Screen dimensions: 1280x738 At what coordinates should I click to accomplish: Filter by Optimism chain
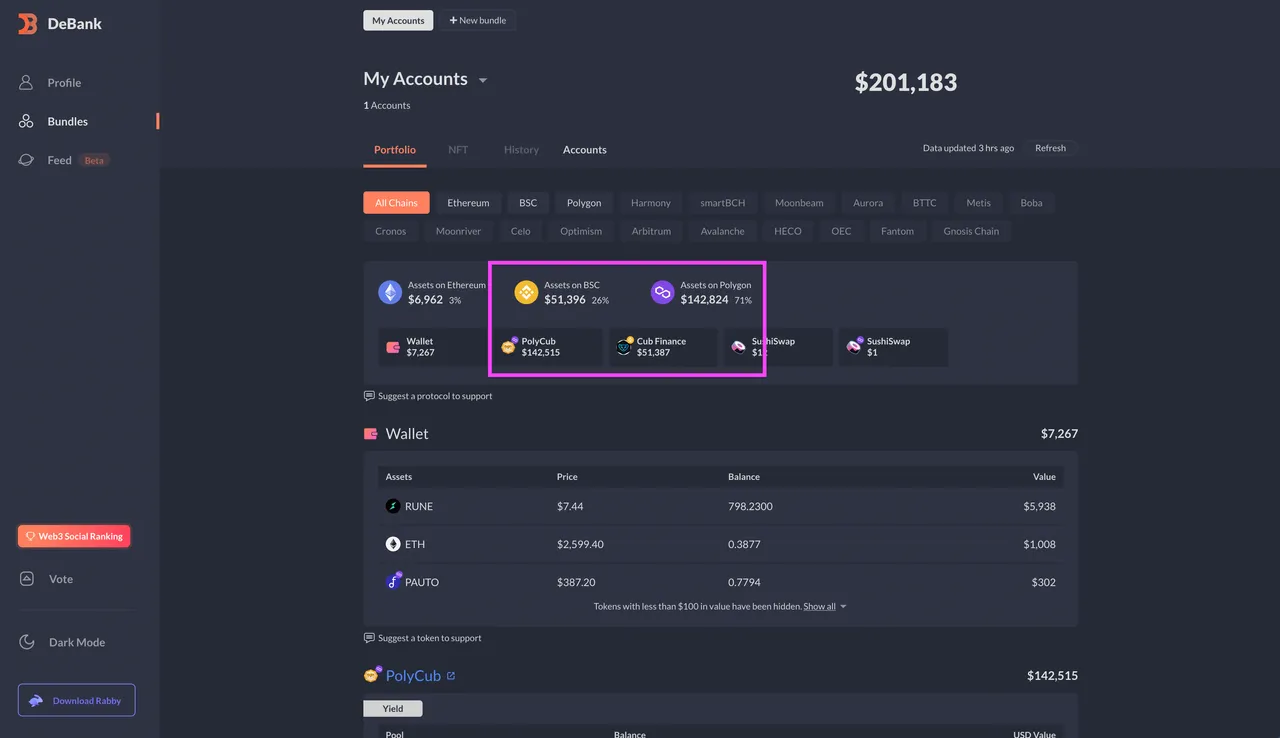[581, 231]
